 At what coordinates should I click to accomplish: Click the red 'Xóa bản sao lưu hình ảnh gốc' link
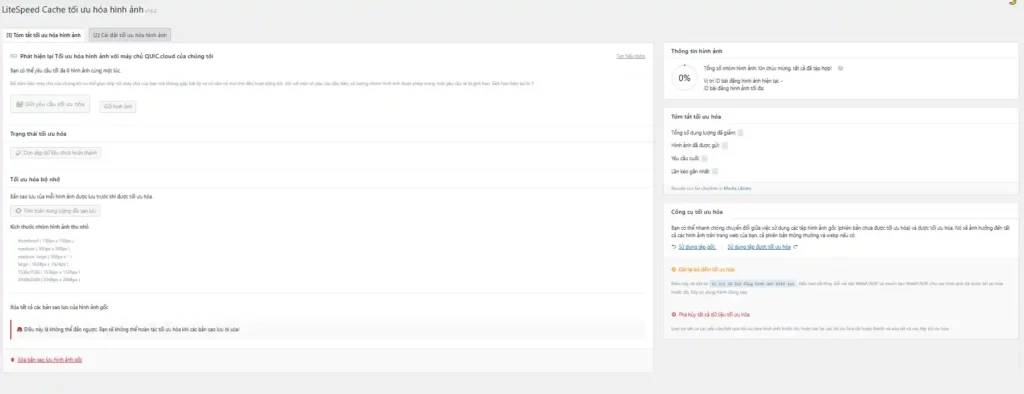coord(50,359)
